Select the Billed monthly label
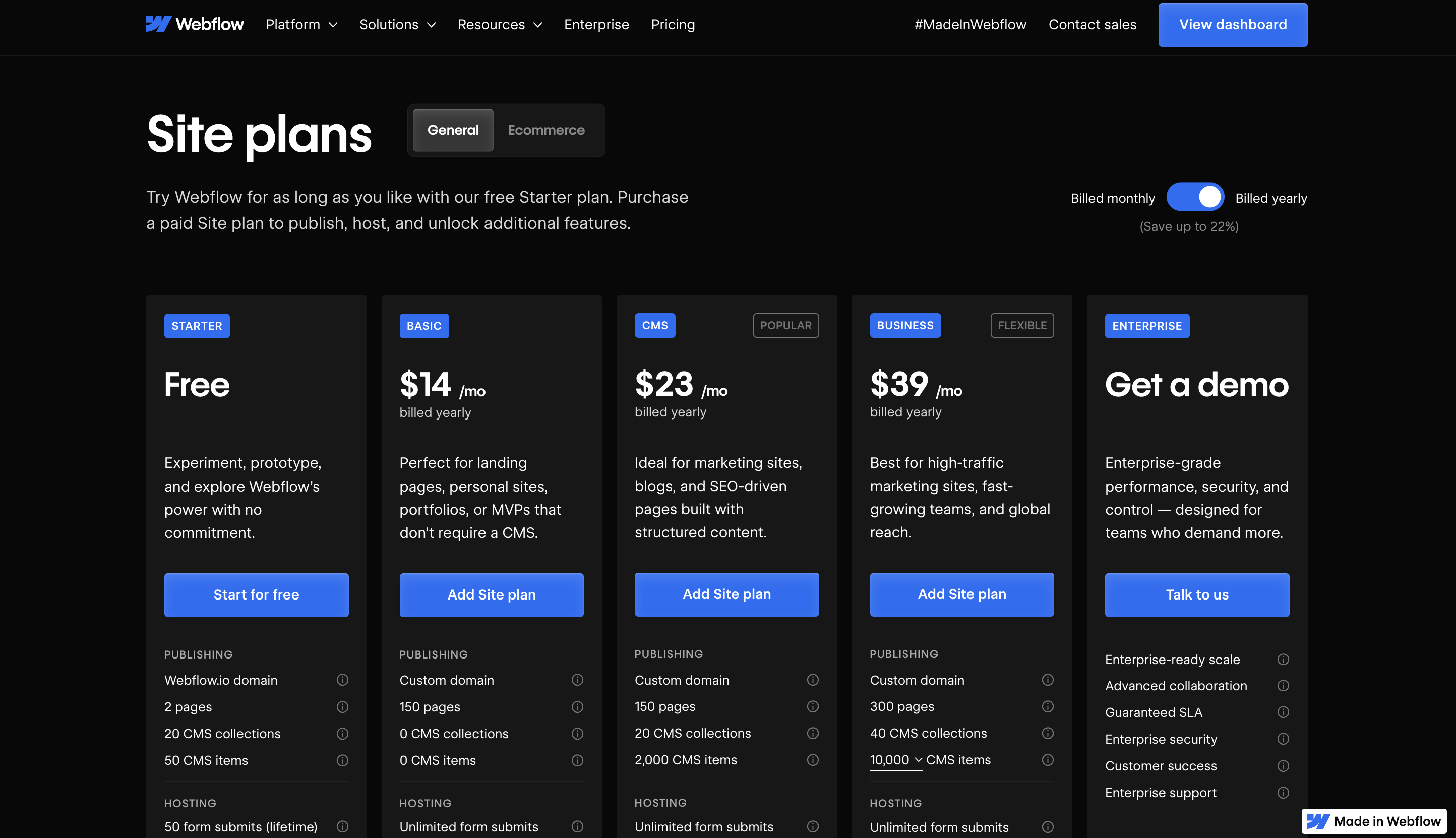This screenshot has height=838, width=1456. 1113,198
